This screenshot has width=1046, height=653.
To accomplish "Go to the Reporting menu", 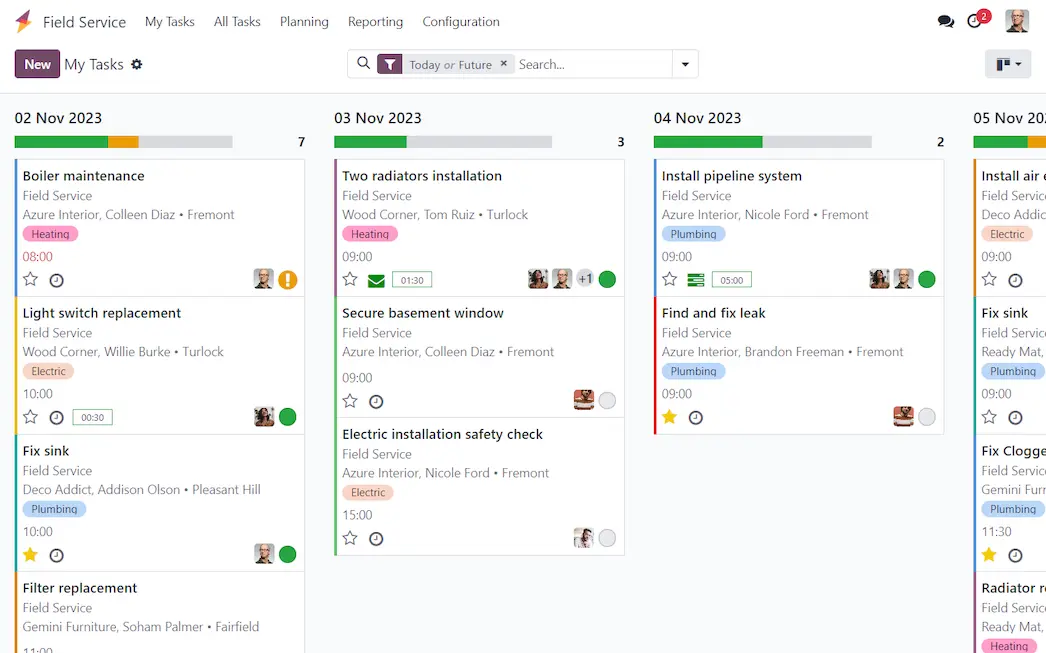I will 375,21.
